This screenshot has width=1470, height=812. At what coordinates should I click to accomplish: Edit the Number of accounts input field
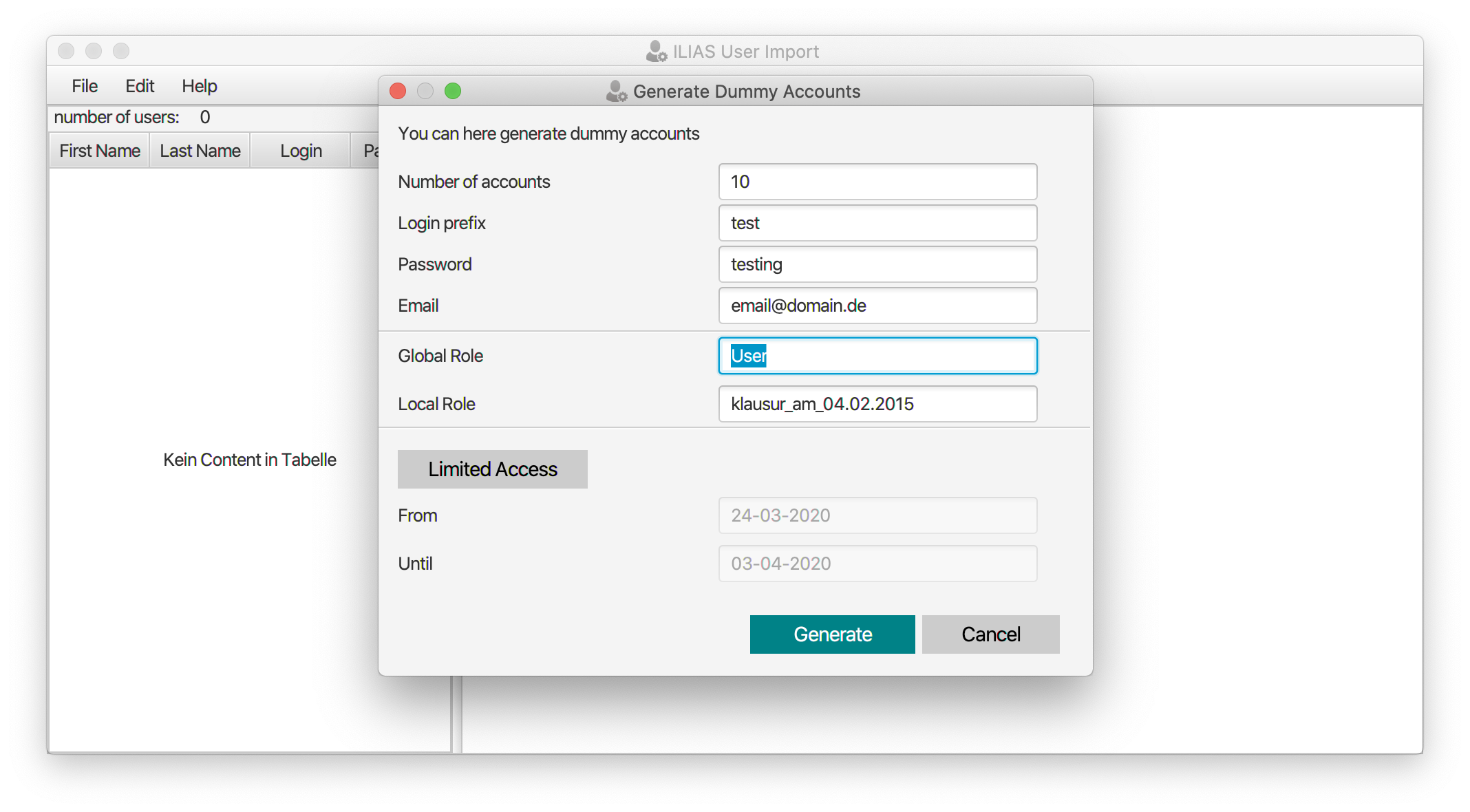pyautogui.click(x=877, y=181)
